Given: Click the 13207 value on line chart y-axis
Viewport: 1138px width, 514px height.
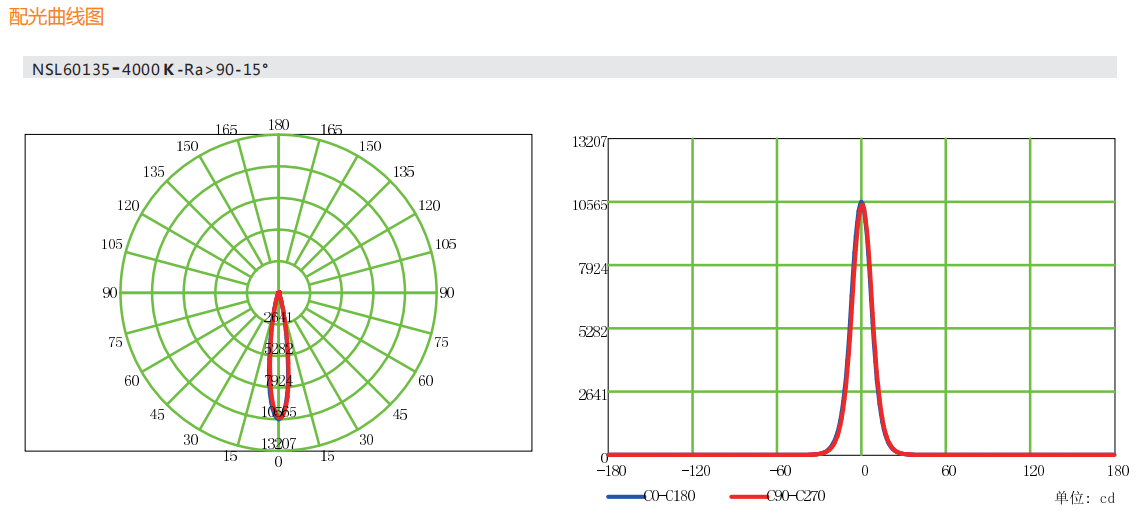Looking at the screenshot, I should 590,142.
